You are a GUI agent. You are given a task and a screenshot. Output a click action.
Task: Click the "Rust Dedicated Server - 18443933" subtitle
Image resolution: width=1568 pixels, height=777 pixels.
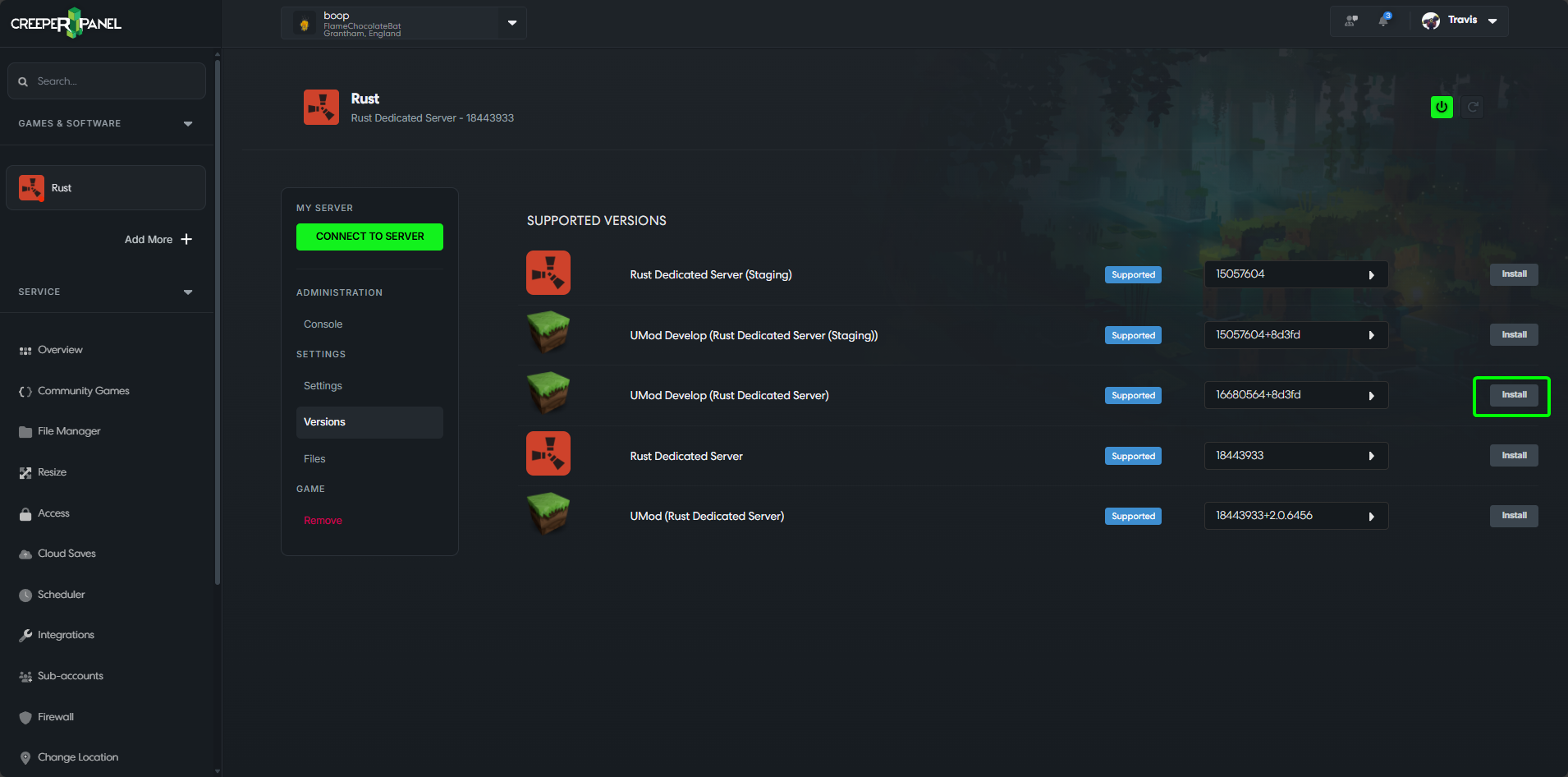[433, 118]
